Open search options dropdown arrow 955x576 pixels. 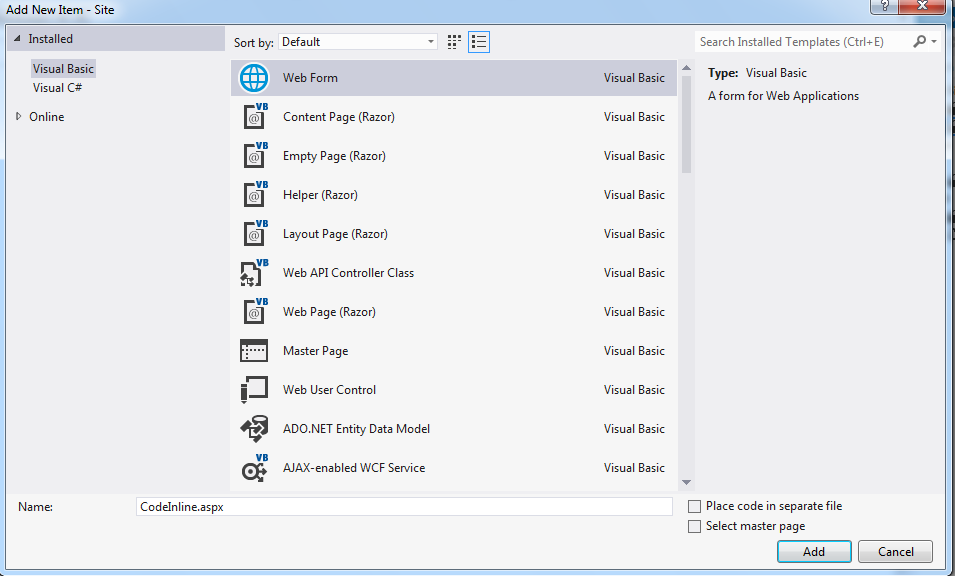tap(934, 41)
